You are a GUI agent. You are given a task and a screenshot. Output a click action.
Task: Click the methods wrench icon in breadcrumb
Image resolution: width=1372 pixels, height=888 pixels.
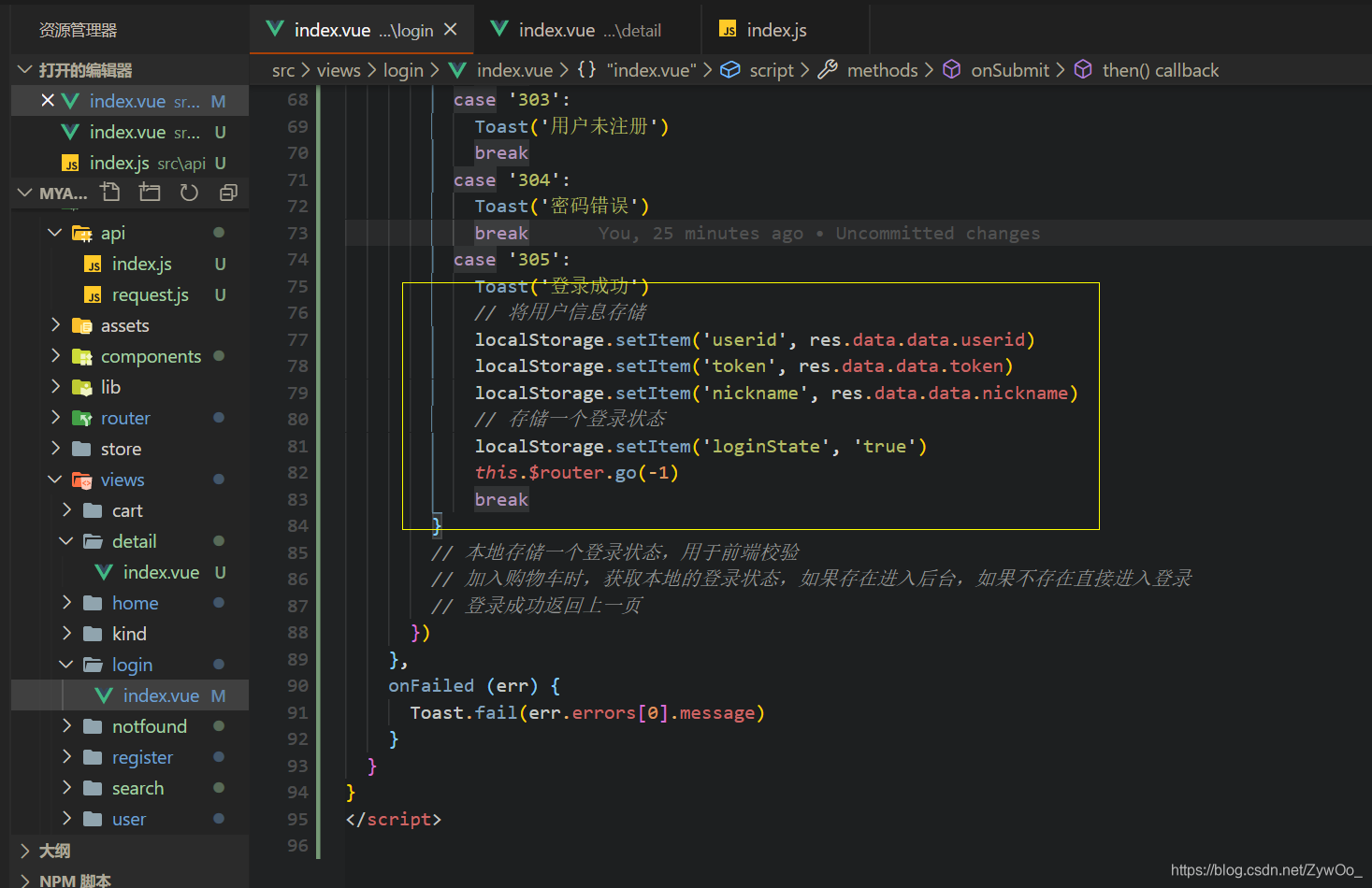828,70
